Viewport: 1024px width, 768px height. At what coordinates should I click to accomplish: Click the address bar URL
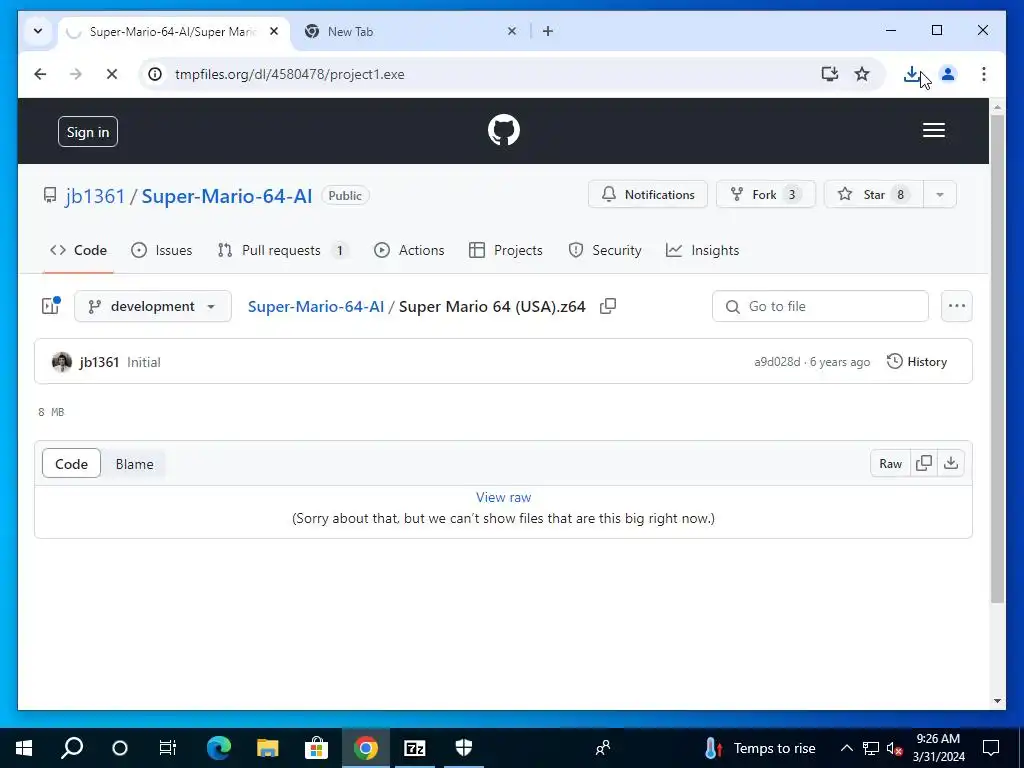point(289,74)
